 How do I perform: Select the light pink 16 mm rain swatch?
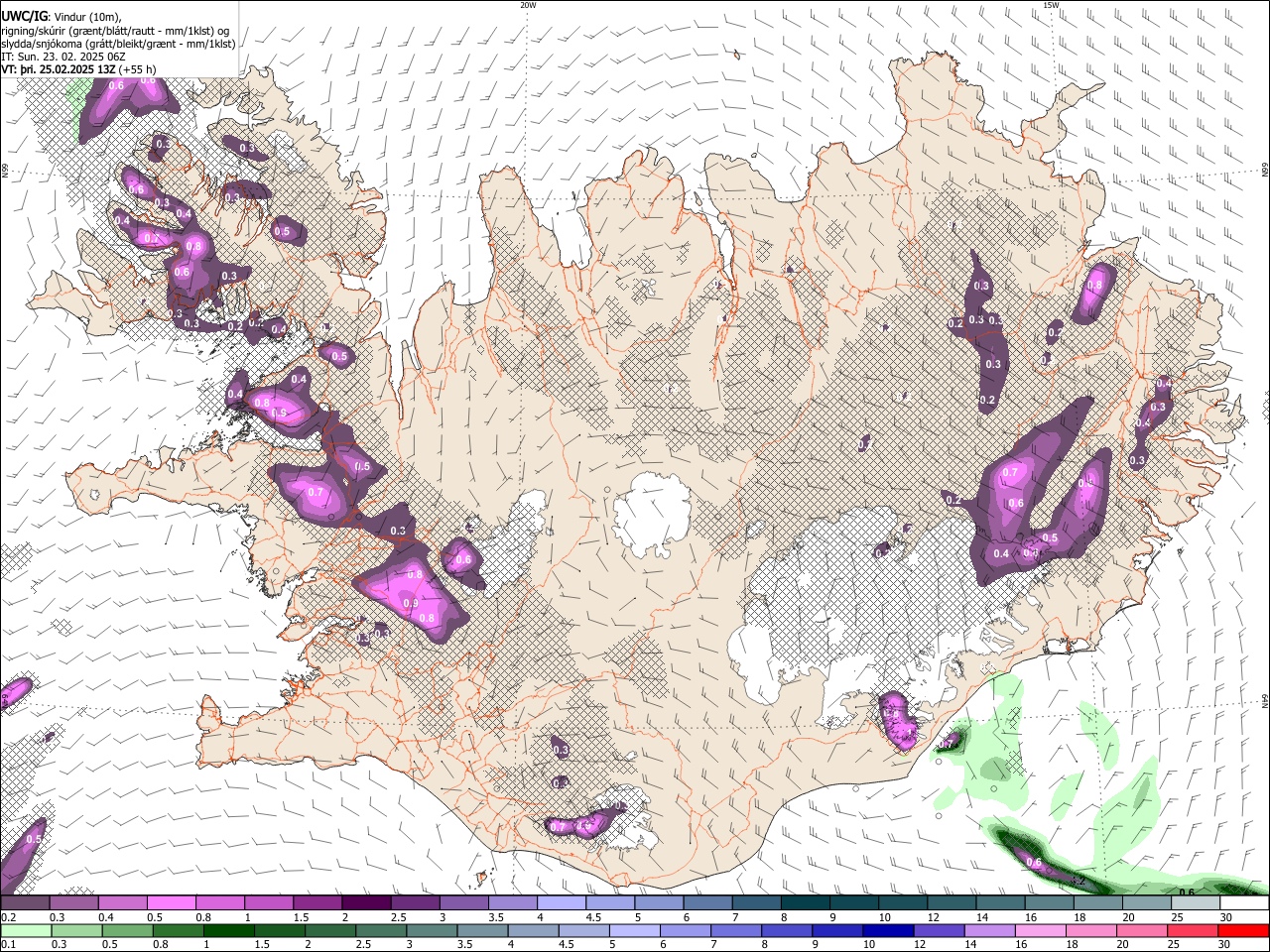point(1041,931)
